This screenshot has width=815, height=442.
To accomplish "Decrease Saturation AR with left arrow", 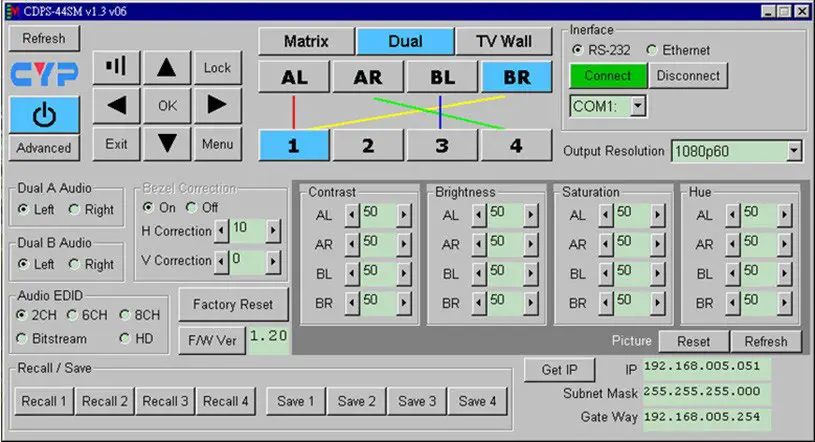I will click(x=606, y=244).
